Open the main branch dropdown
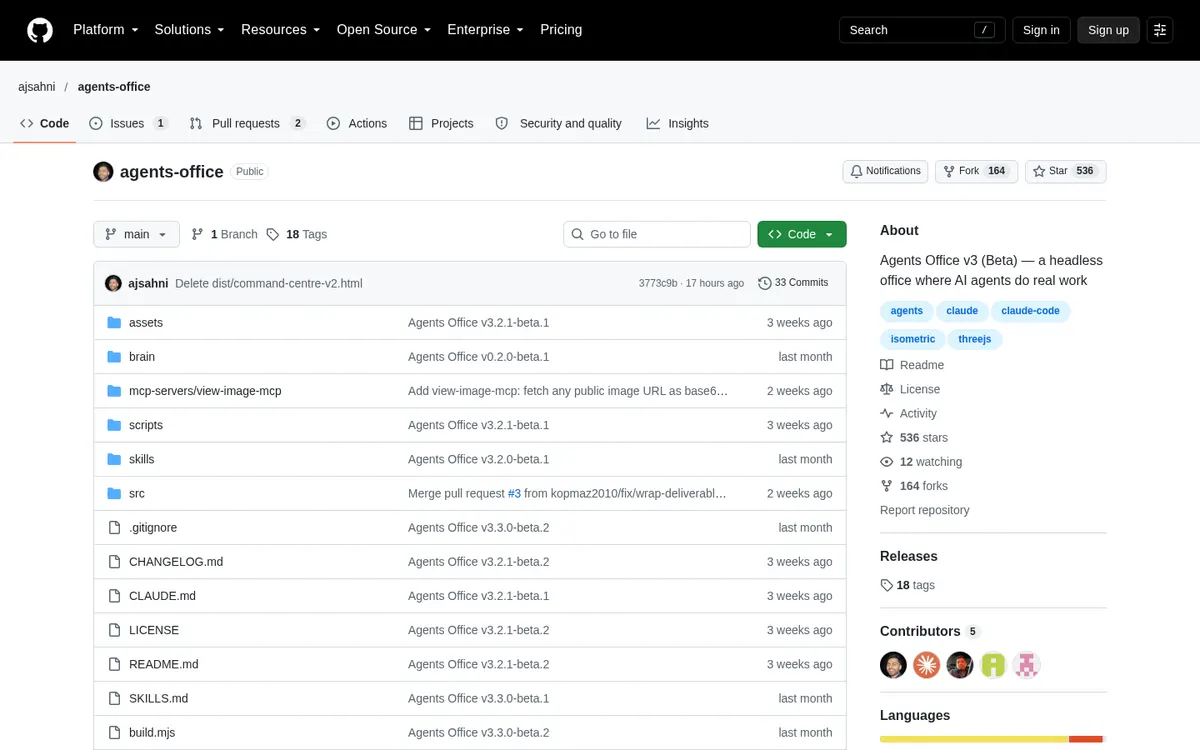Viewport: 1200px width, 750px height. point(137,234)
